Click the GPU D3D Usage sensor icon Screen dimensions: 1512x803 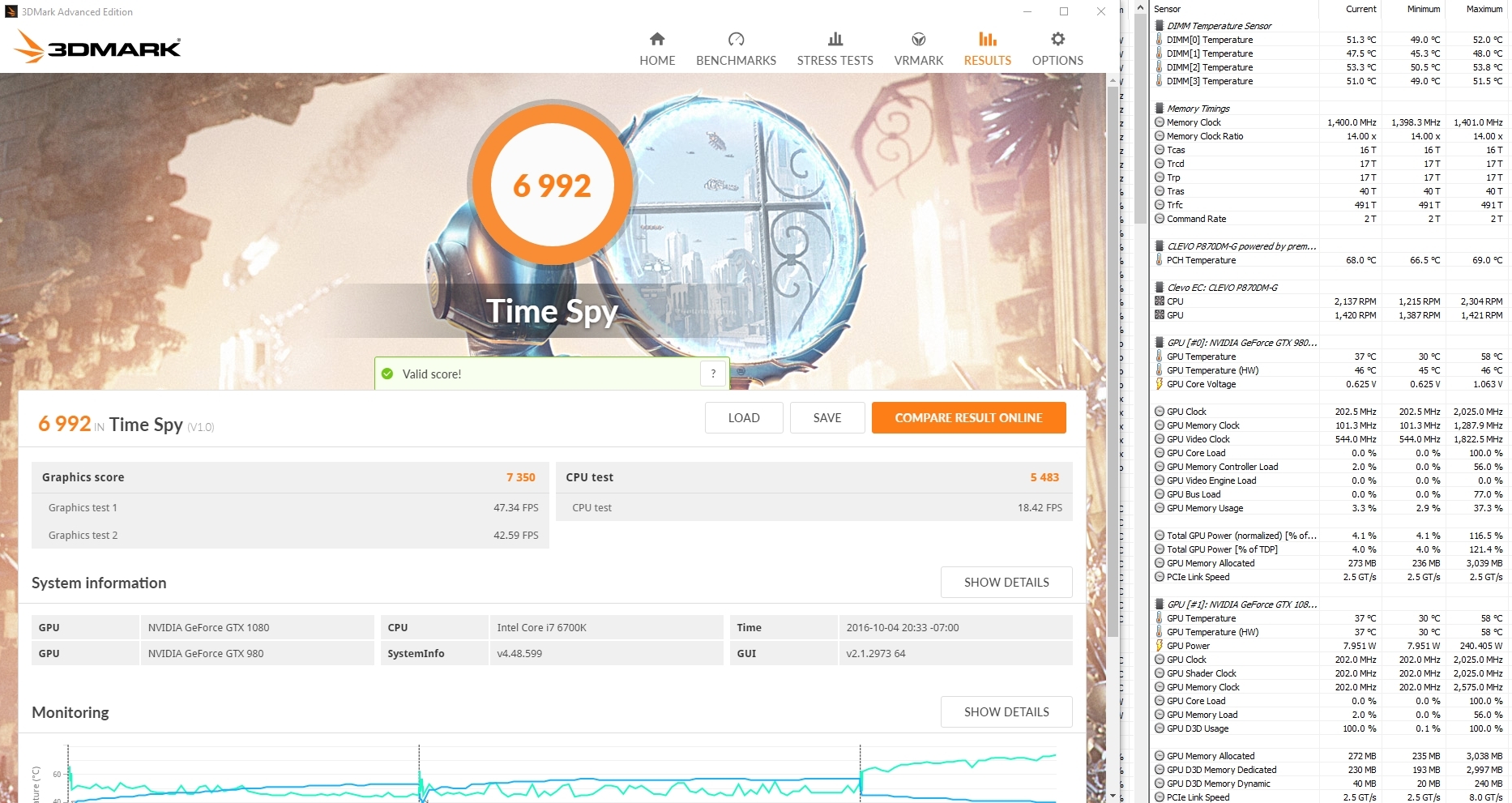1160,728
